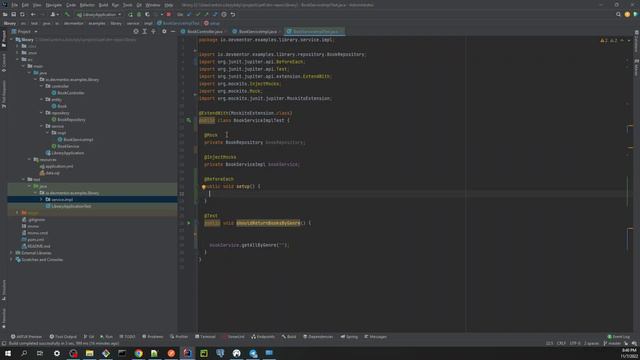The image size is (640, 360).
Task: Click the Save All toolbar icon
Action: tap(13, 14)
